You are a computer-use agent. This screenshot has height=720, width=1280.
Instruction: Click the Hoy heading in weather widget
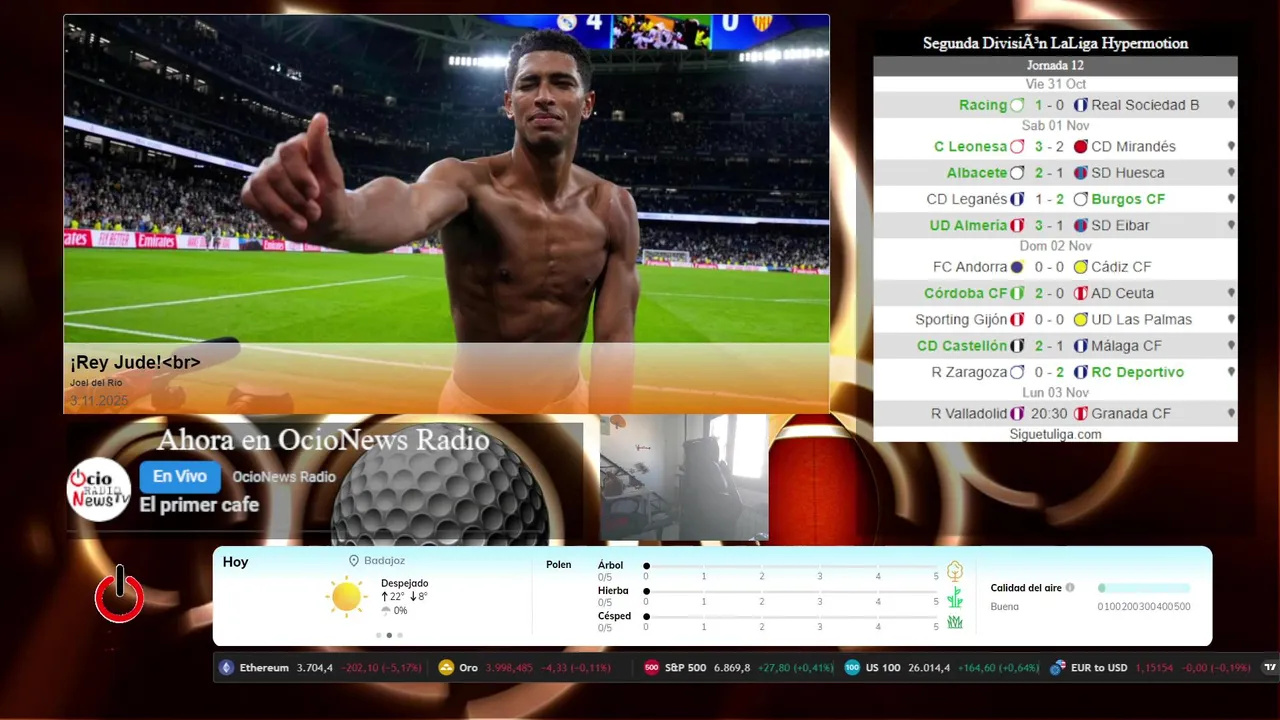tap(235, 562)
